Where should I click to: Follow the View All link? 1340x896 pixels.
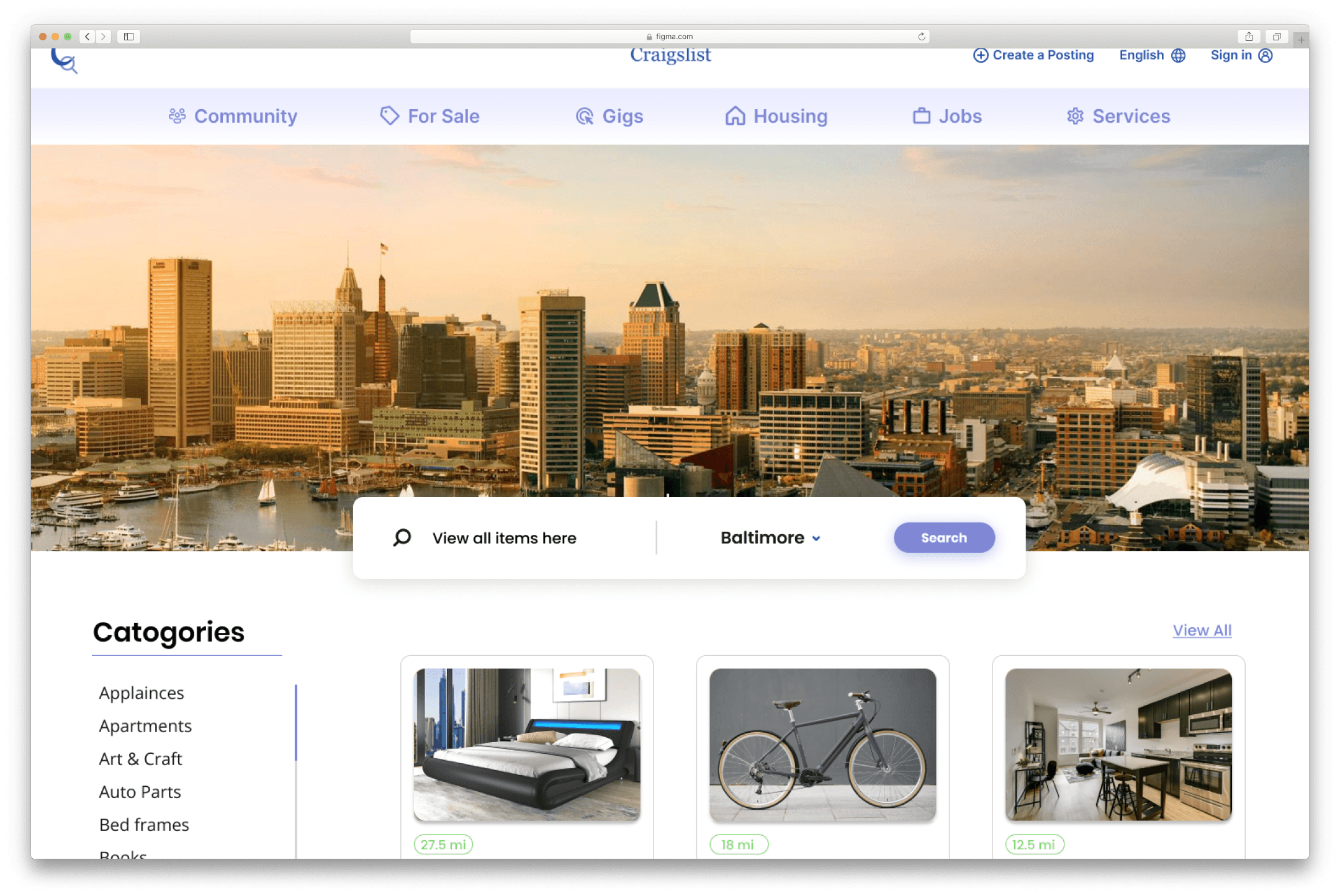coord(1202,630)
